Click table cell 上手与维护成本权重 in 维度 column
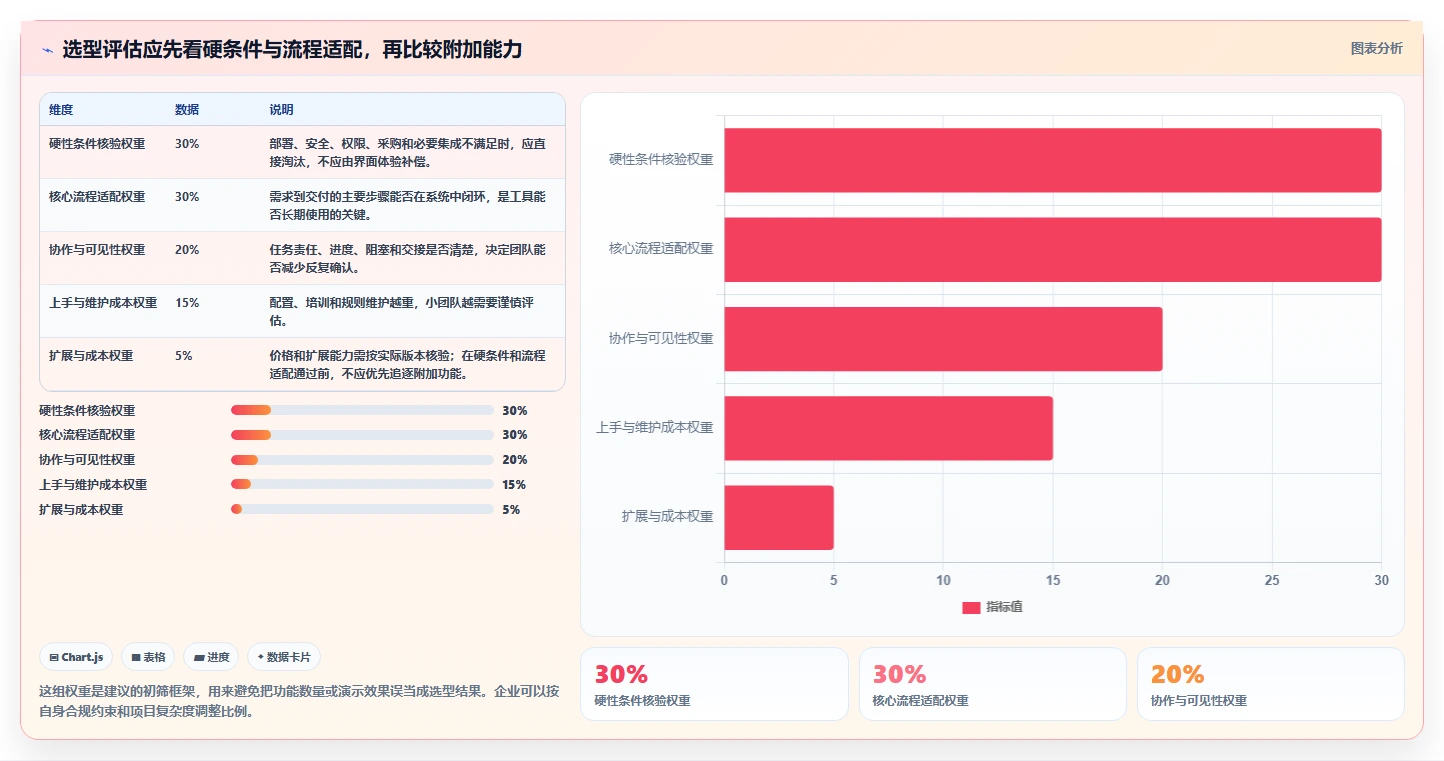The width and height of the screenshot is (1444, 761). tap(103, 302)
